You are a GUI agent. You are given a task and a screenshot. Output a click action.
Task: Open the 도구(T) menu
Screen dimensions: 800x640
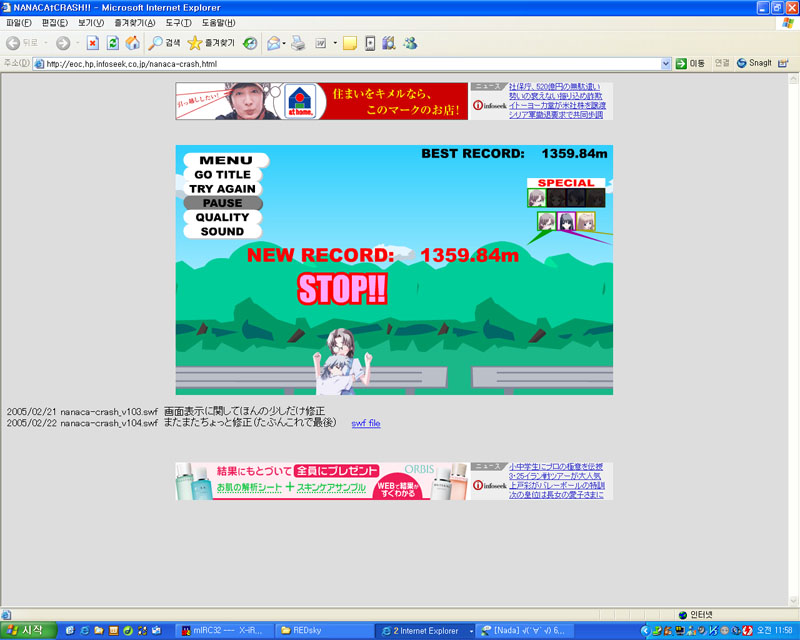click(179, 22)
